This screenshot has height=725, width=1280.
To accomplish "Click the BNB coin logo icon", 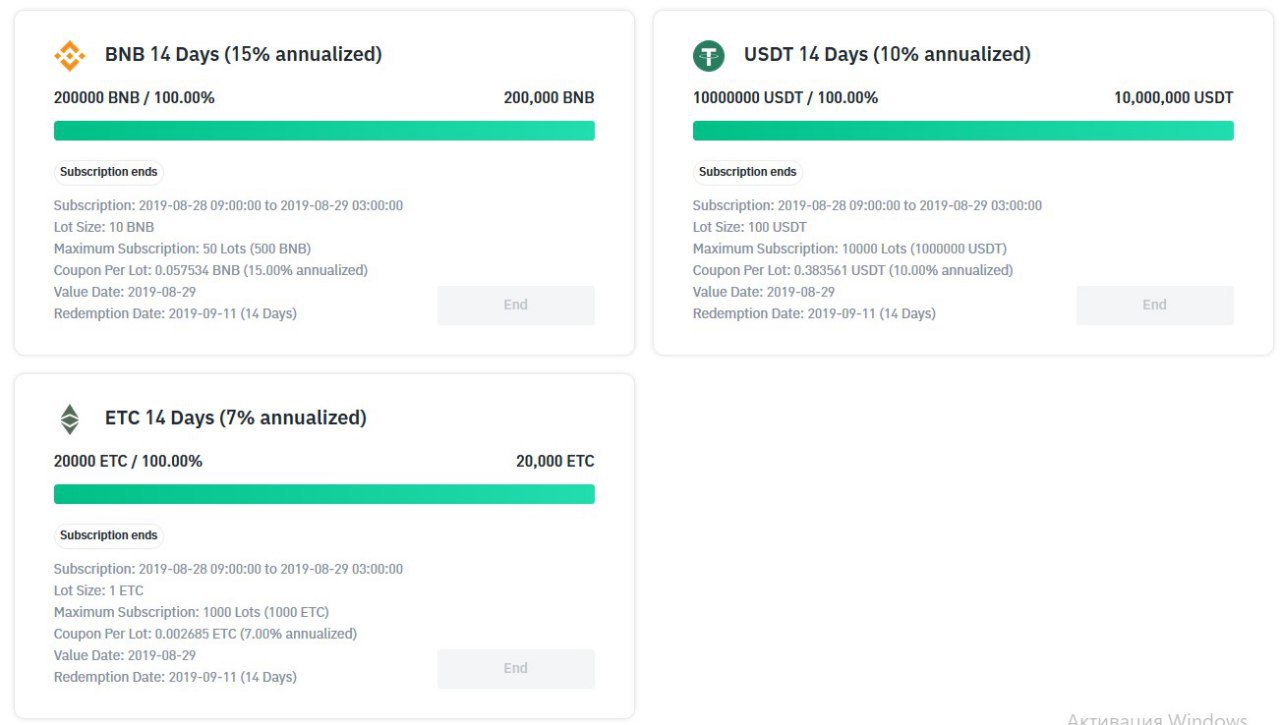I will [69, 55].
